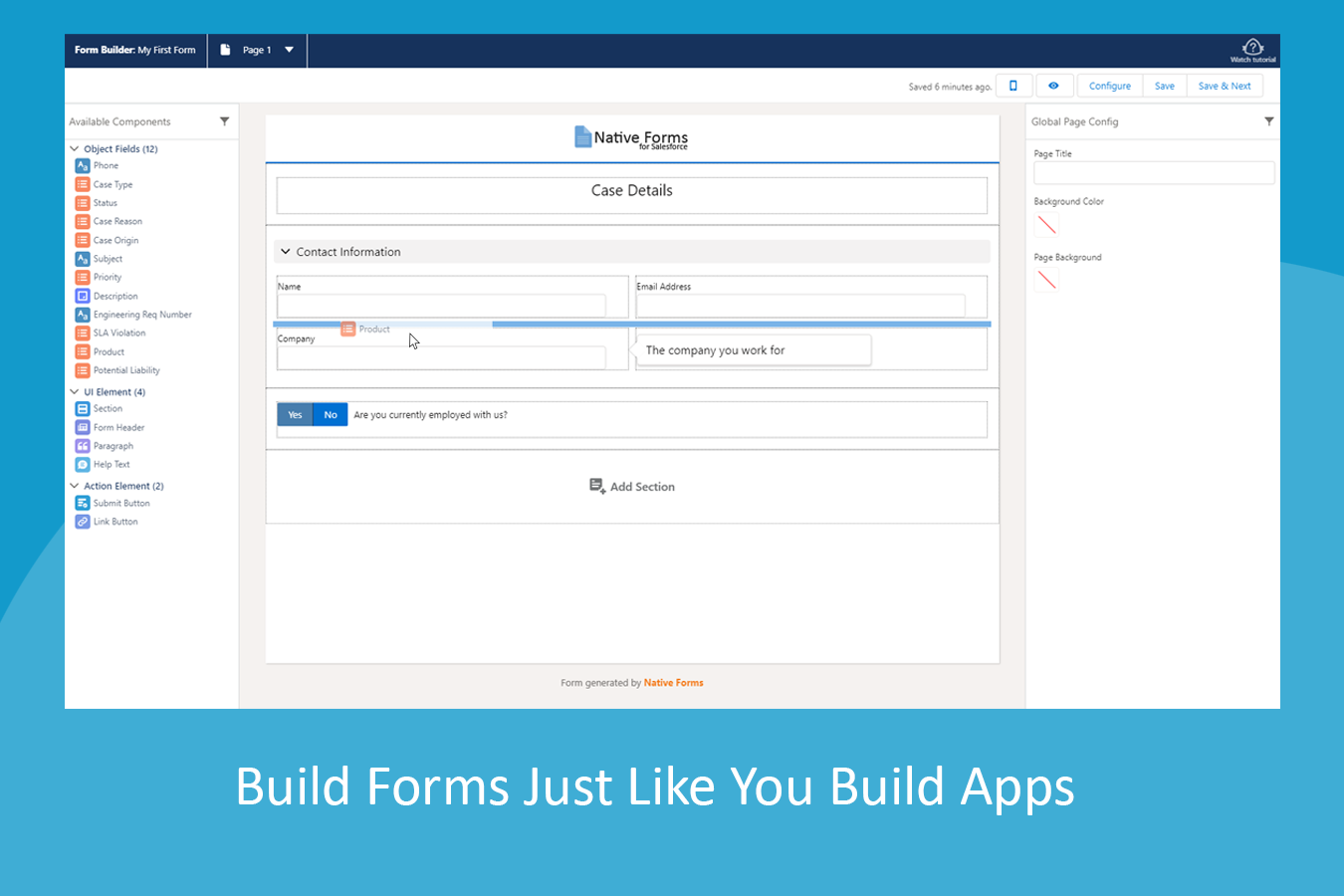Click the page document icon beside Page 1
Image resolution: width=1344 pixels, height=896 pixels.
click(225, 50)
